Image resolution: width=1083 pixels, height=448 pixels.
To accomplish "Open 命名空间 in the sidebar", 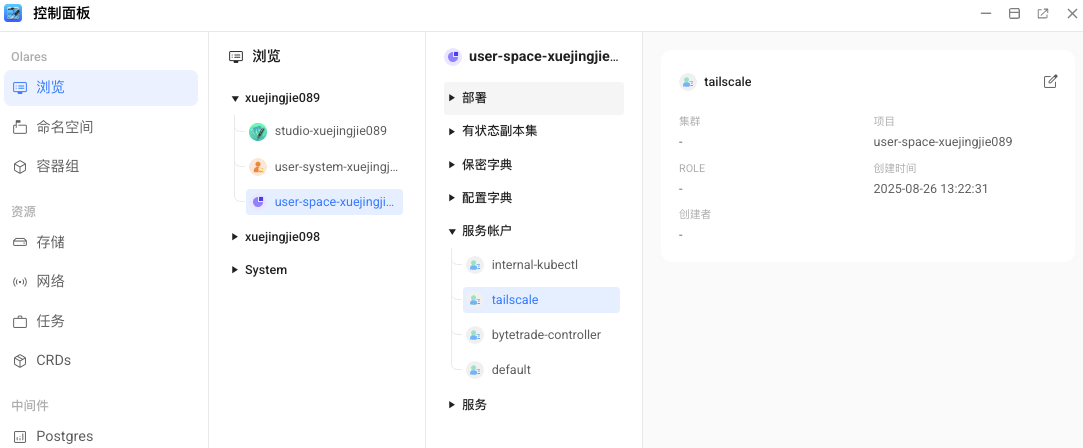I will (65, 127).
